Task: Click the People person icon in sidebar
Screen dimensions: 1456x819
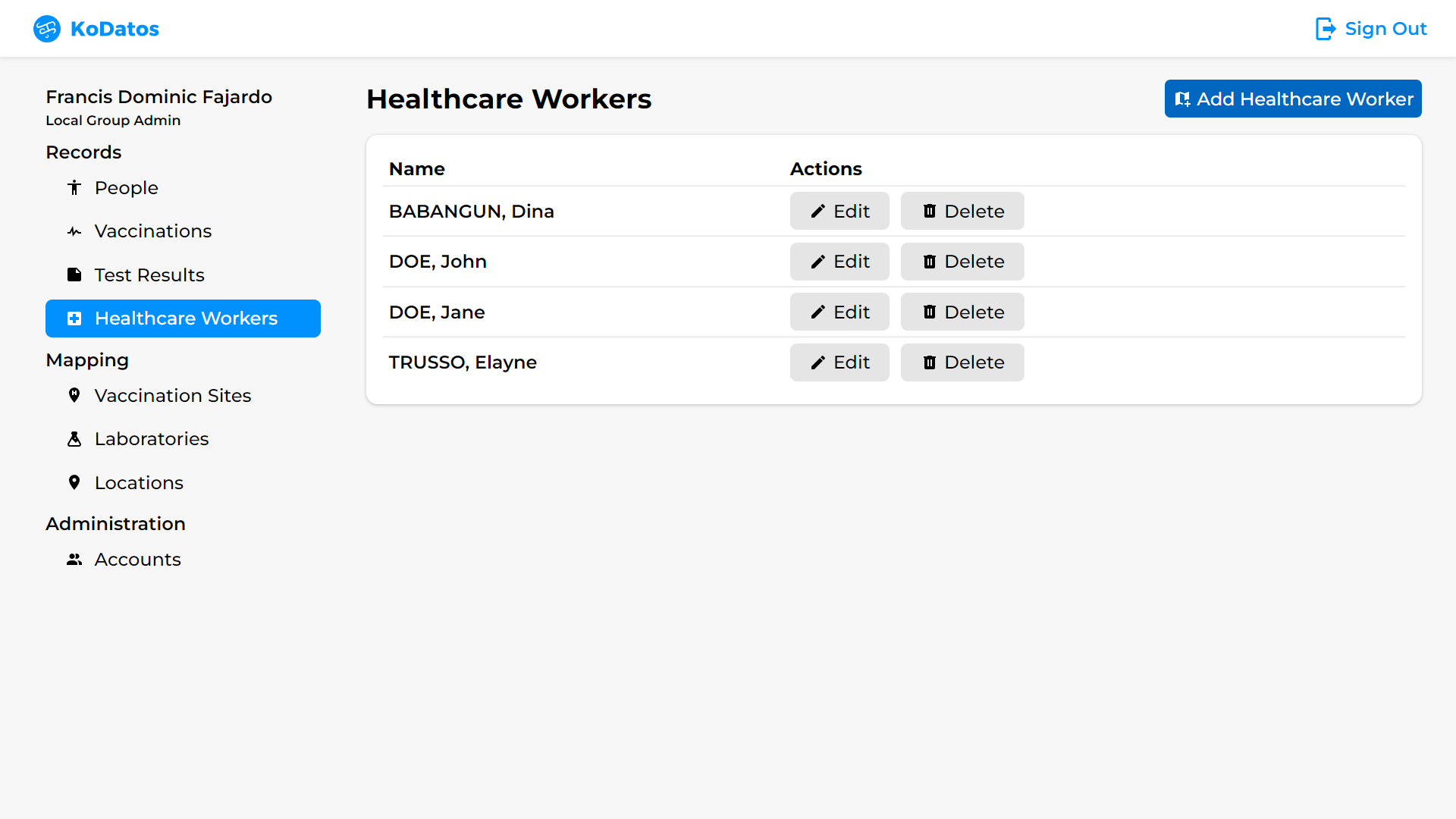Action: point(74,187)
